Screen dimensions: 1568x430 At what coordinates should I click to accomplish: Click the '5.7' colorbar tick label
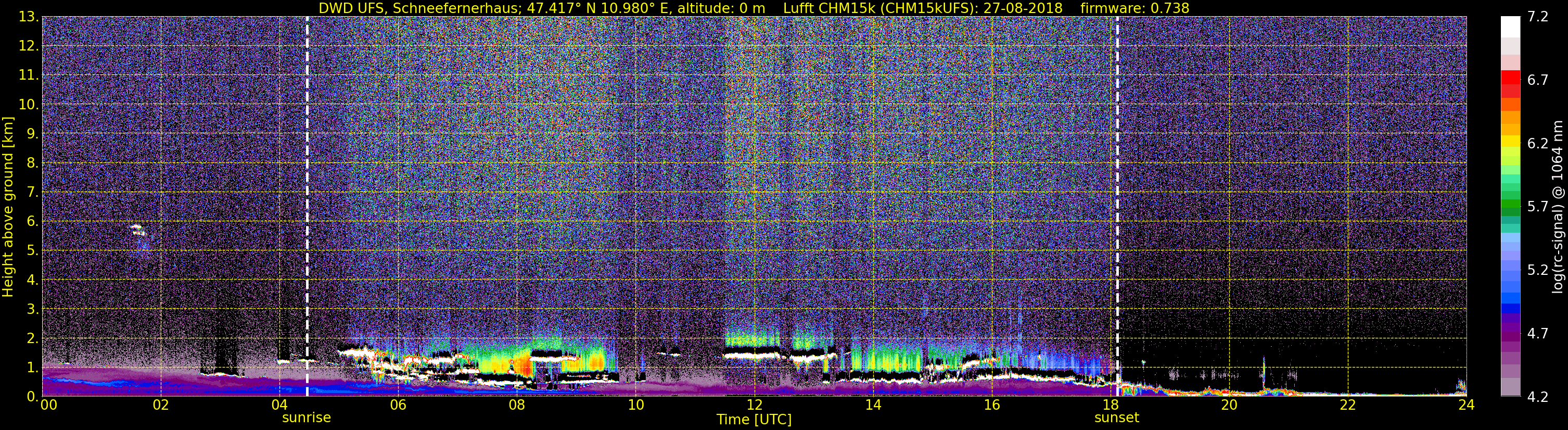click(x=1538, y=207)
